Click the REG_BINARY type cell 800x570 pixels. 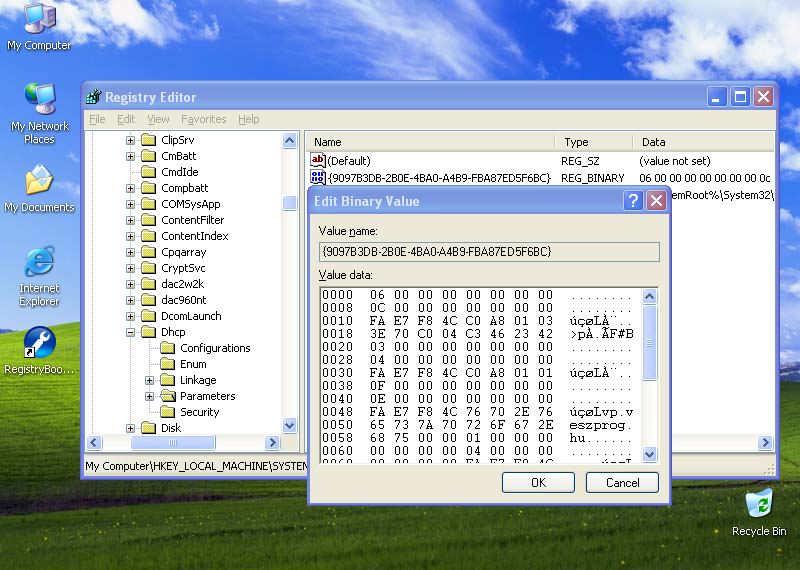[592, 178]
